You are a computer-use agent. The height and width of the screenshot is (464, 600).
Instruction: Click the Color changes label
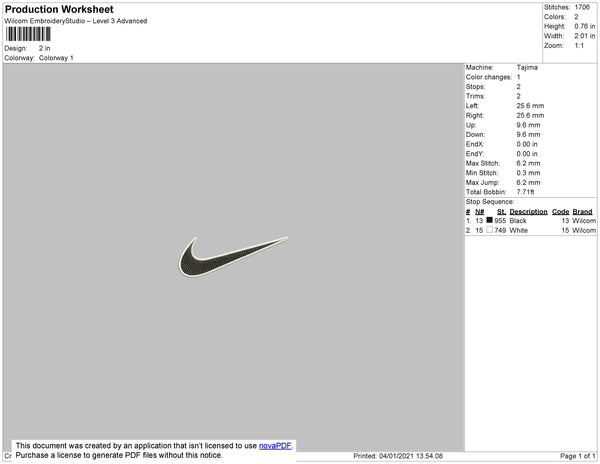click(x=489, y=77)
